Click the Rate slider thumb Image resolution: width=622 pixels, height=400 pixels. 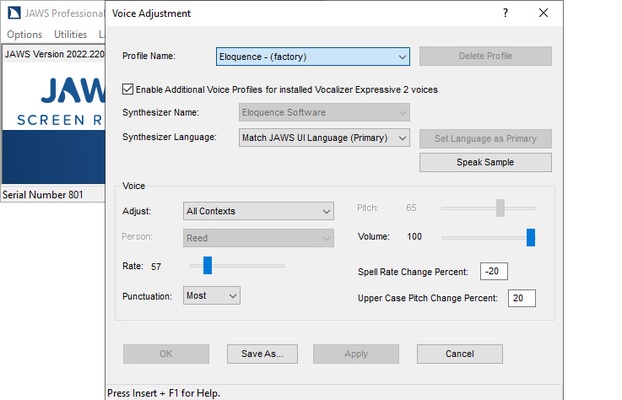[x=207, y=265]
